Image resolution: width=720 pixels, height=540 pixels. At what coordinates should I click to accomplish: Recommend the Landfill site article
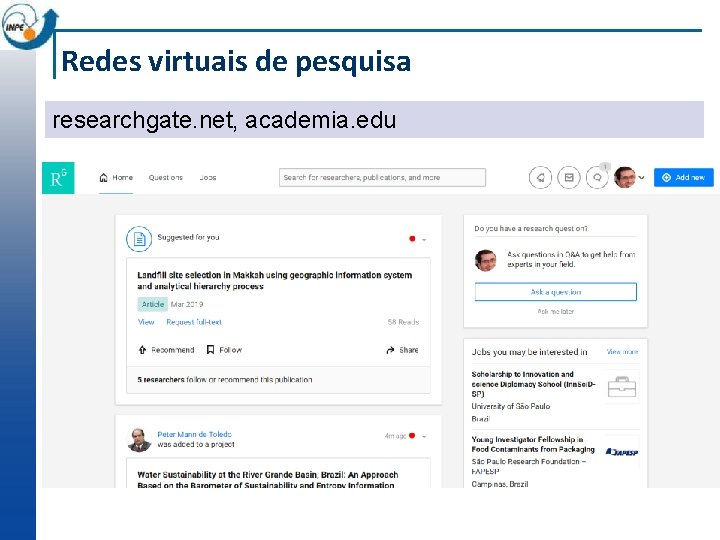tap(166, 350)
